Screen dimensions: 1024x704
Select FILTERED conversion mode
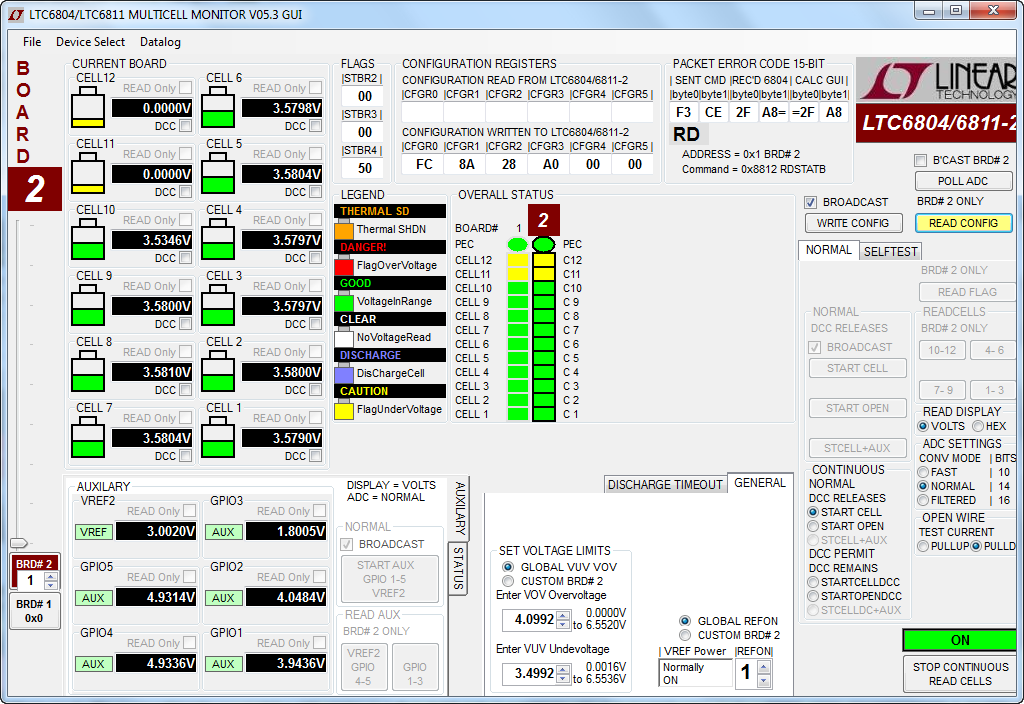(923, 500)
